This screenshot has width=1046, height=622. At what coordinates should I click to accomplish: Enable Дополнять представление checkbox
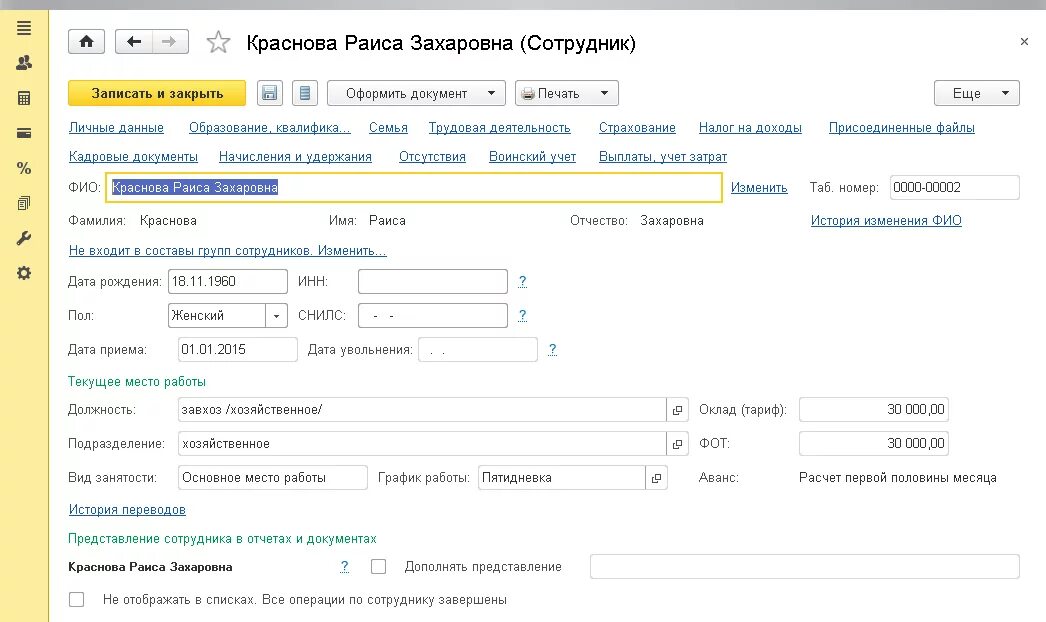(379, 567)
